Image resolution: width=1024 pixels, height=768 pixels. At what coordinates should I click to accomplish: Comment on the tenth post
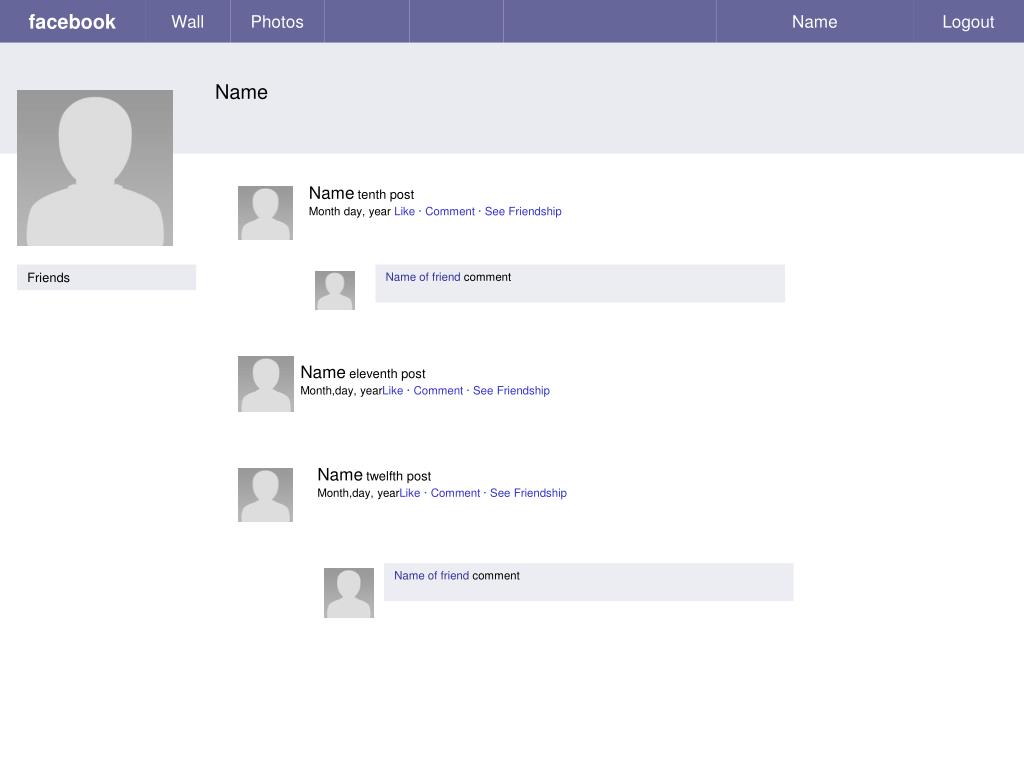(x=450, y=212)
